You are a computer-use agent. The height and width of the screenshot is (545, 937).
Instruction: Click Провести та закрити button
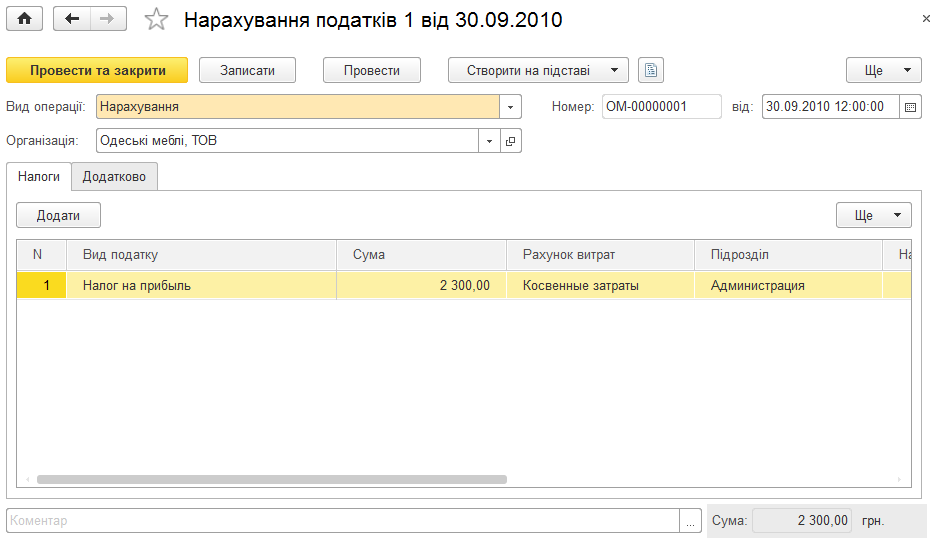click(x=97, y=70)
